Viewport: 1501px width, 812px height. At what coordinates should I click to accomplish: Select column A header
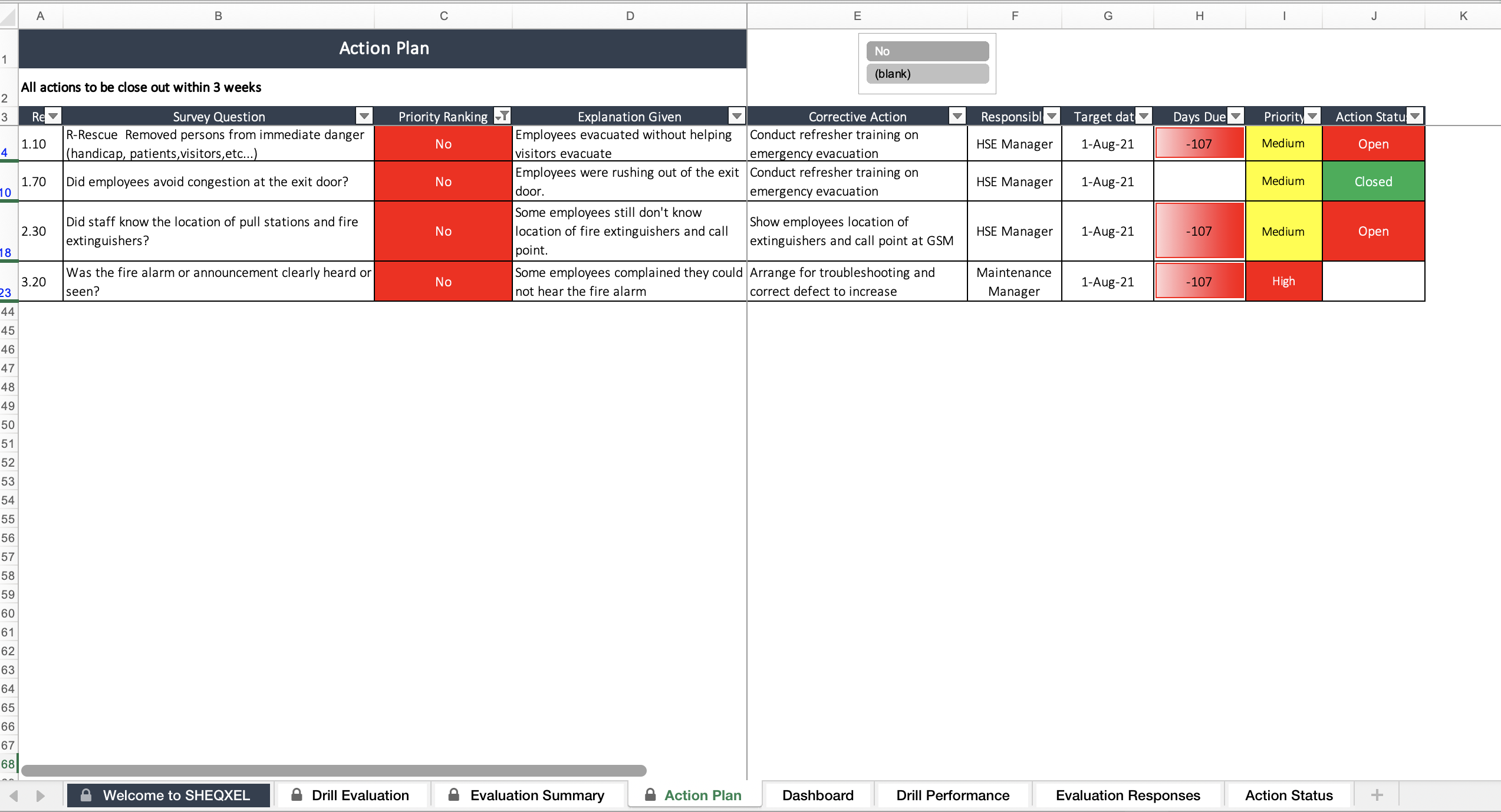(40, 16)
